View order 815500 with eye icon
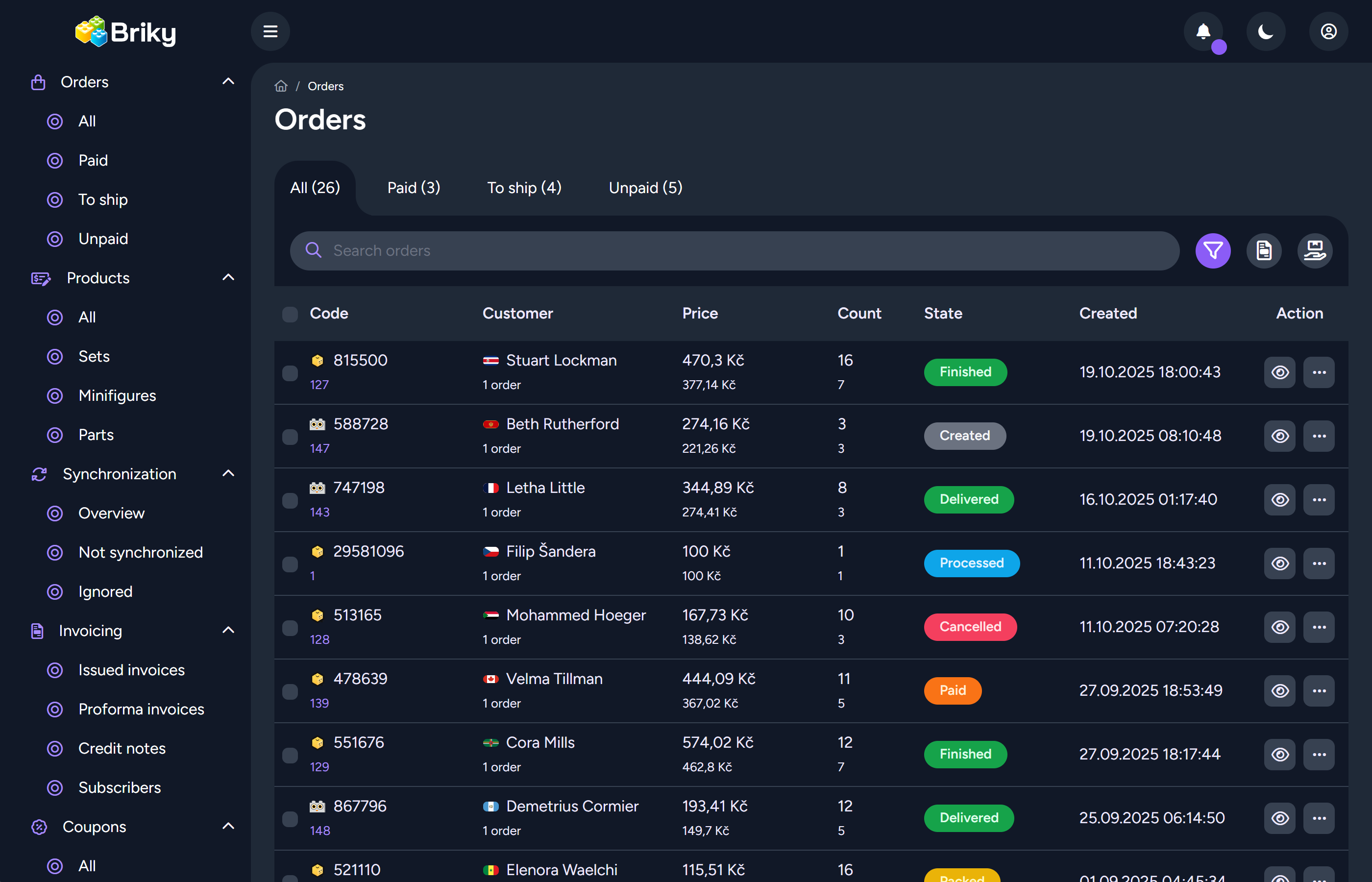Image resolution: width=1372 pixels, height=882 pixels. click(x=1279, y=372)
